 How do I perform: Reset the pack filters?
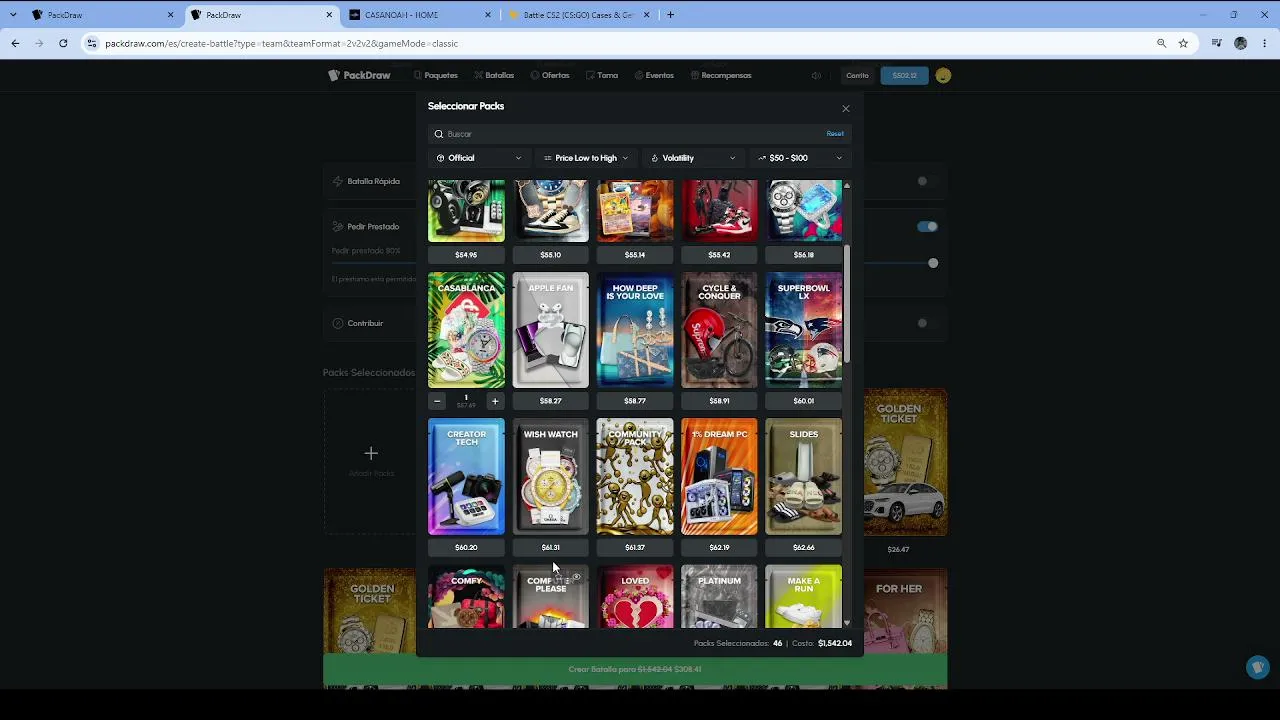tap(835, 134)
